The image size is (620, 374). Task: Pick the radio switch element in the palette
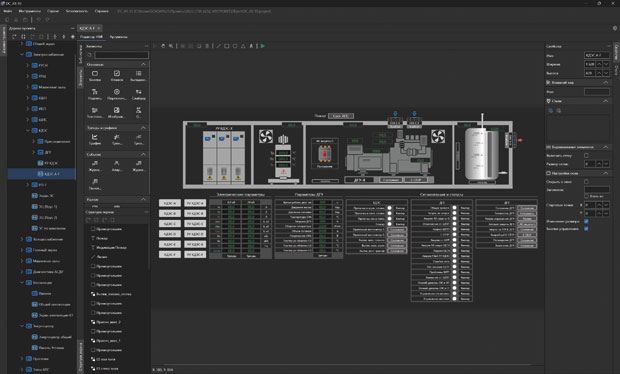click(x=117, y=94)
